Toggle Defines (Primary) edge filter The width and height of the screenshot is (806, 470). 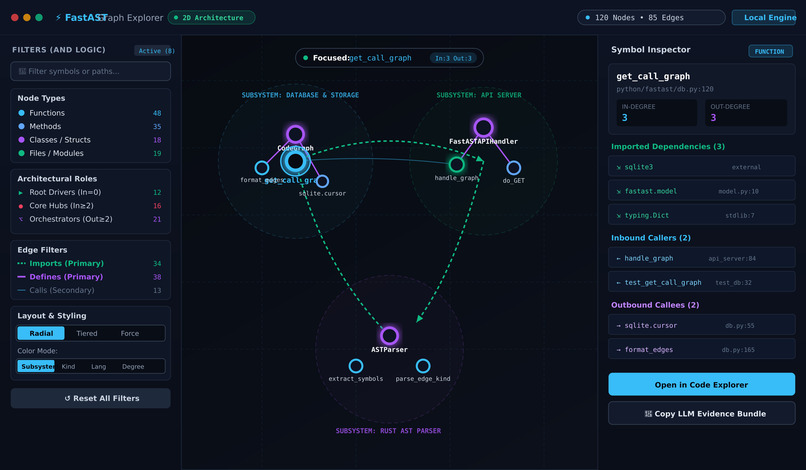(x=90, y=276)
